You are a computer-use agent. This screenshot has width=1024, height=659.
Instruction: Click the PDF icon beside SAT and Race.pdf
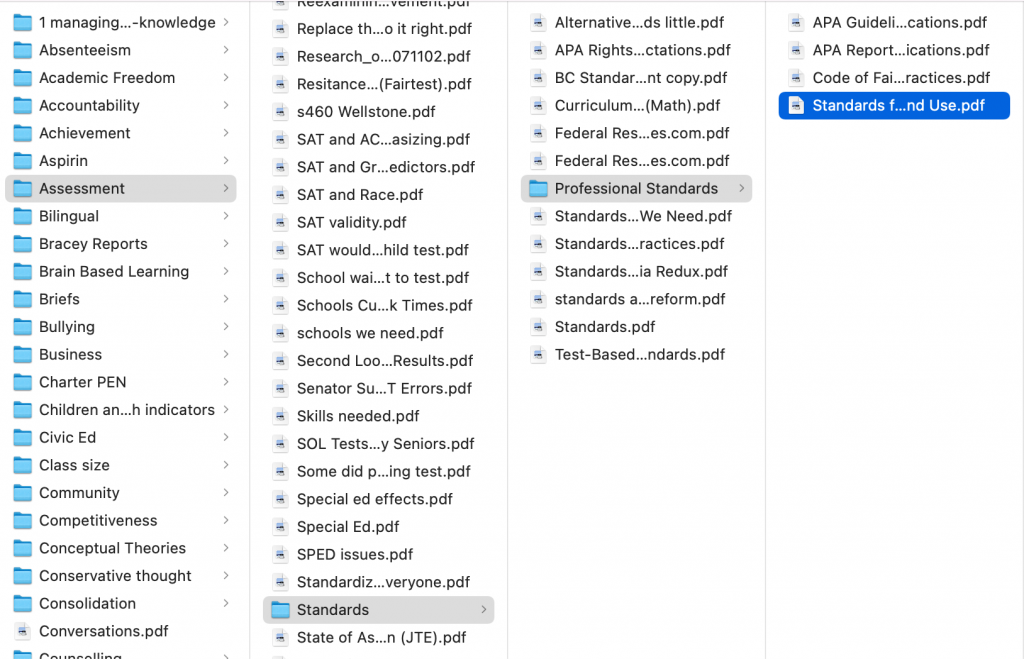pyautogui.click(x=281, y=194)
